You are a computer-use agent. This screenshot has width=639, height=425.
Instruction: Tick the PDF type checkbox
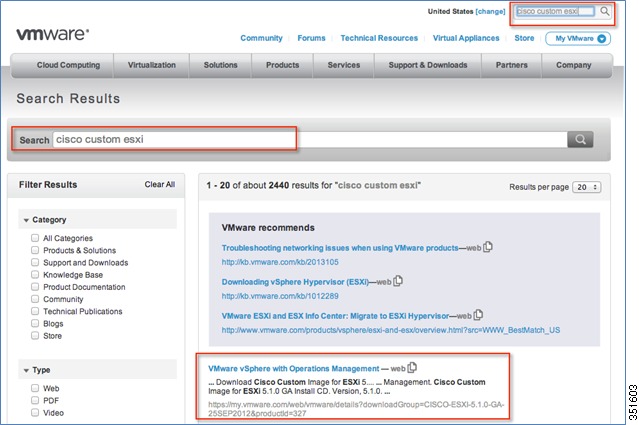coord(35,401)
